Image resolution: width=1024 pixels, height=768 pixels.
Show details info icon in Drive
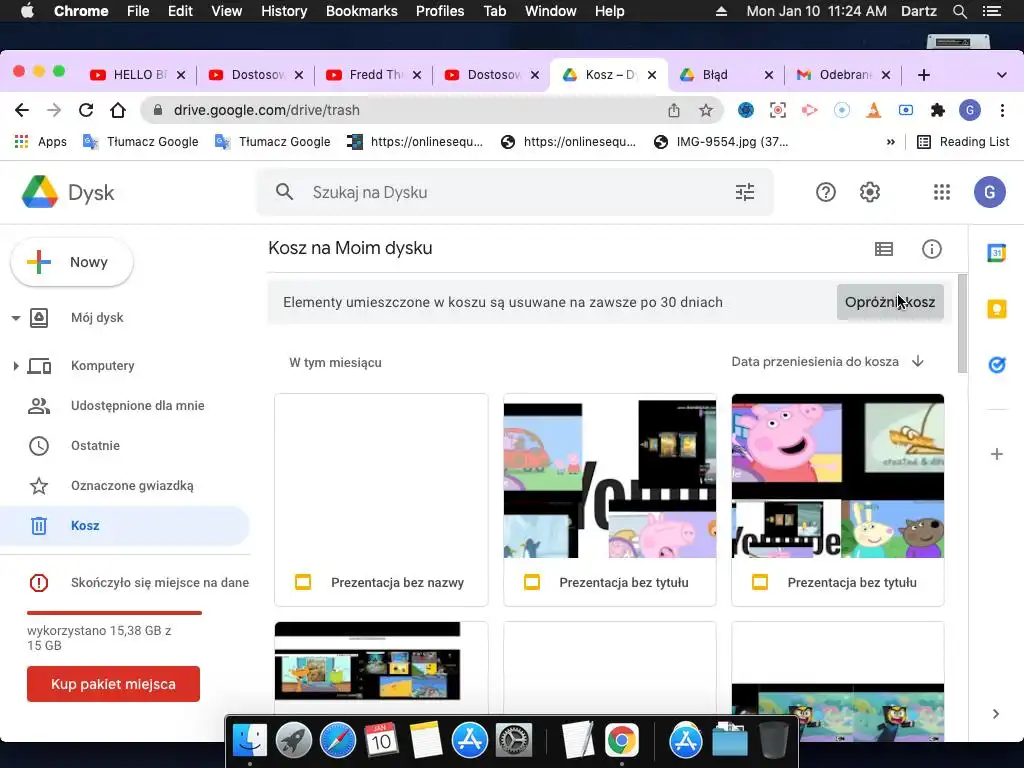coord(931,249)
